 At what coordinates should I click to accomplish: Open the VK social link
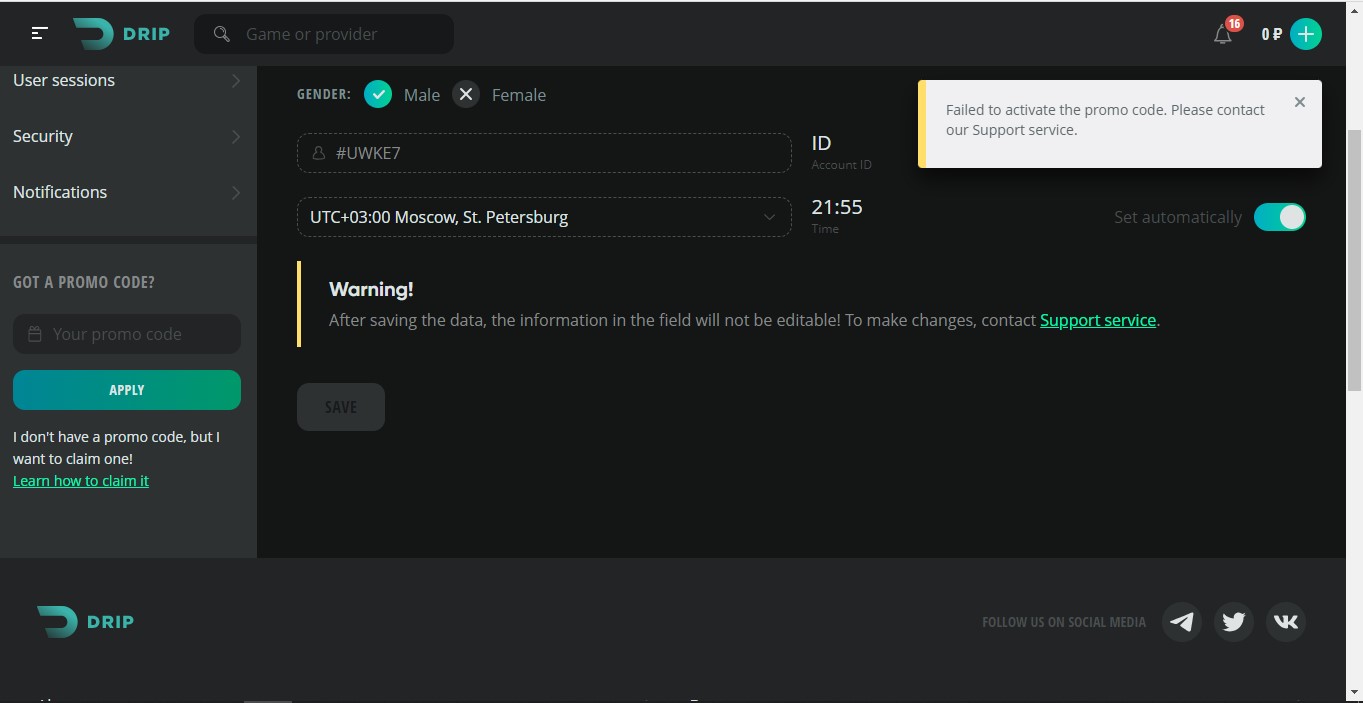(1285, 622)
